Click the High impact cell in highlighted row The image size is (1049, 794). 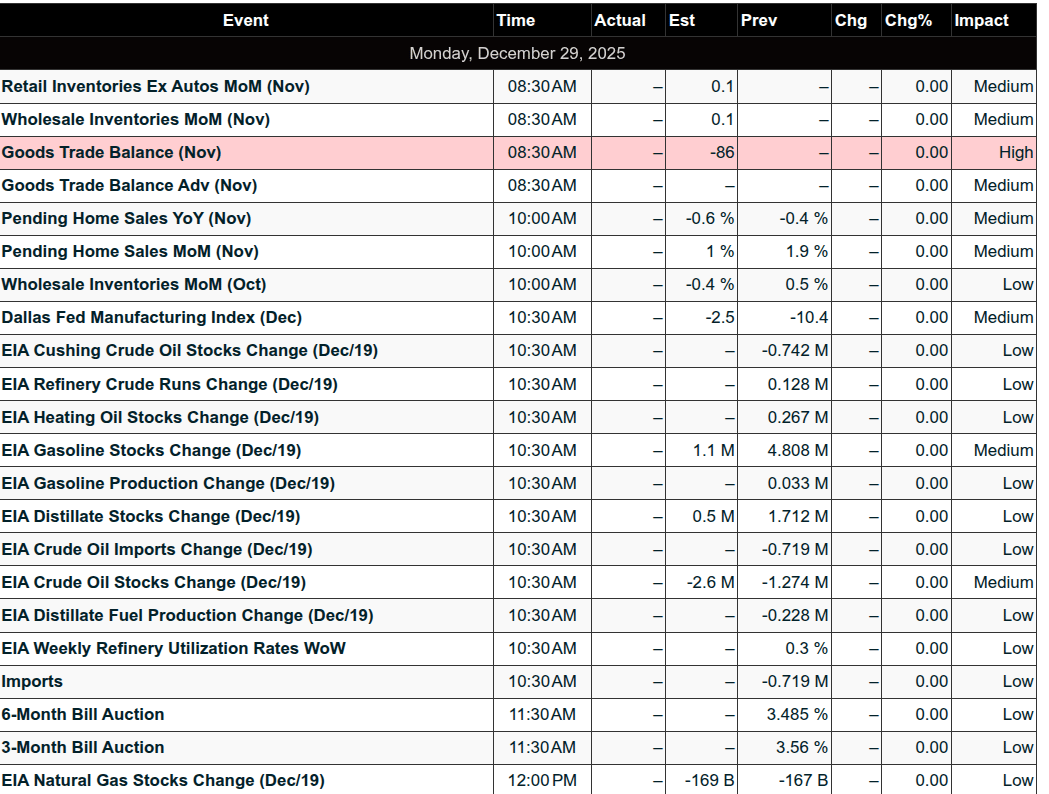1015,153
